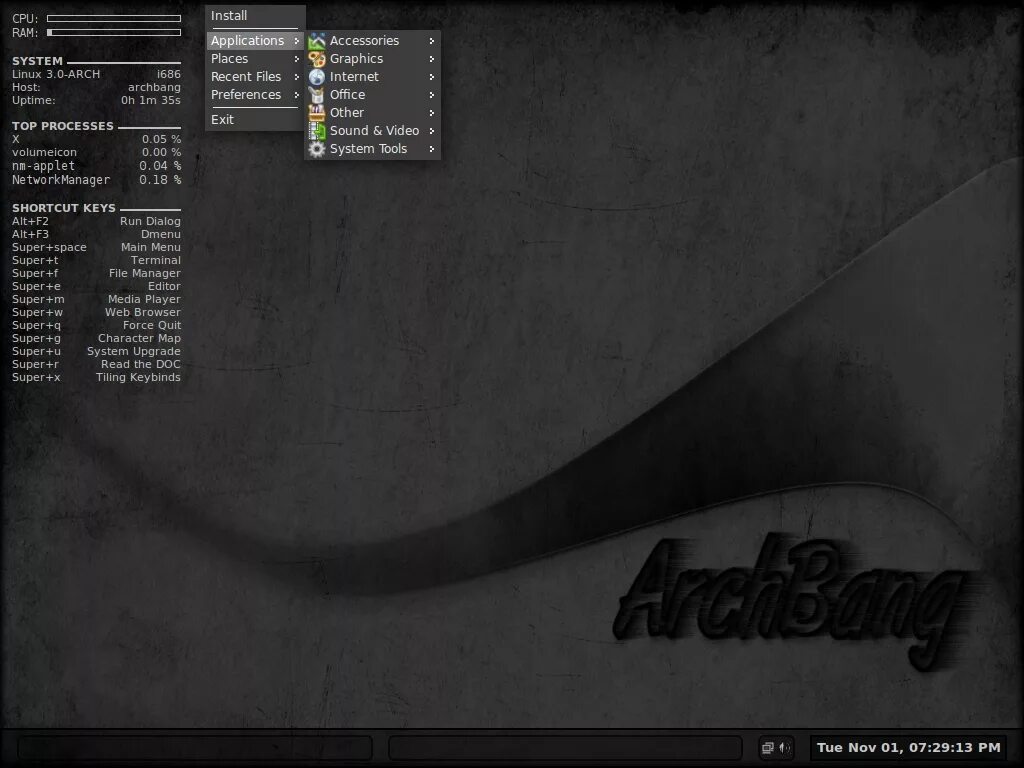Open the Preferences menu entry
This screenshot has width=1024, height=768.
tap(255, 95)
